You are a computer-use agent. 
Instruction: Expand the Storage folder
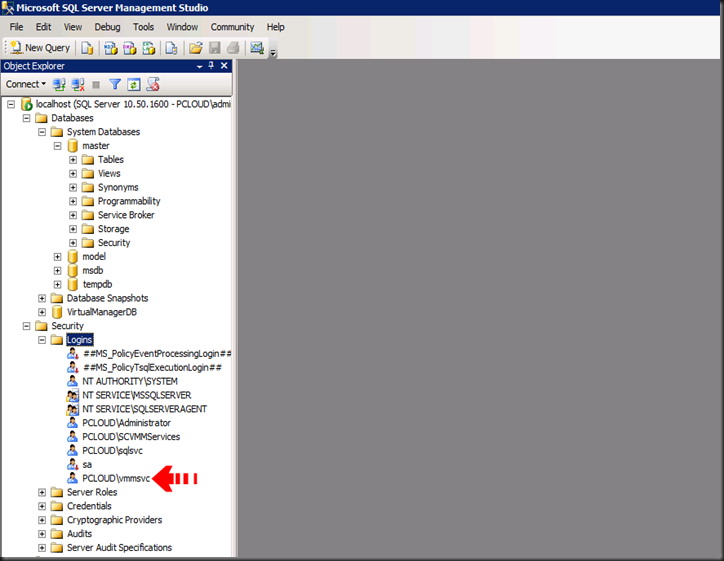[73, 229]
